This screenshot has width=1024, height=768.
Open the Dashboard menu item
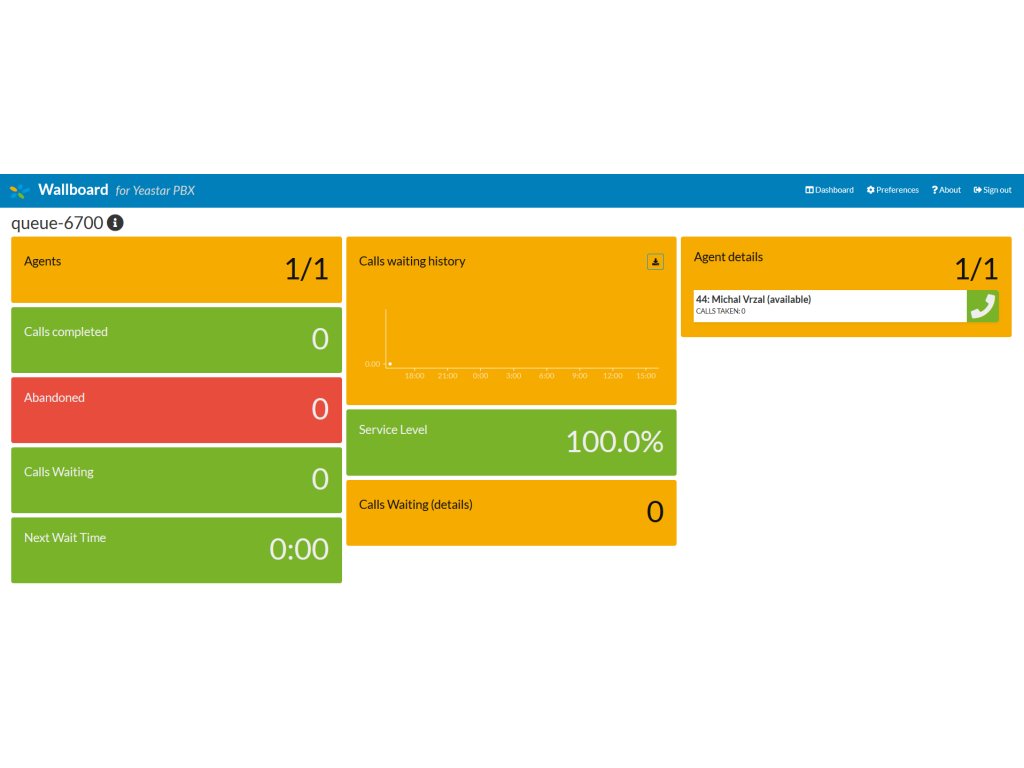pos(829,190)
